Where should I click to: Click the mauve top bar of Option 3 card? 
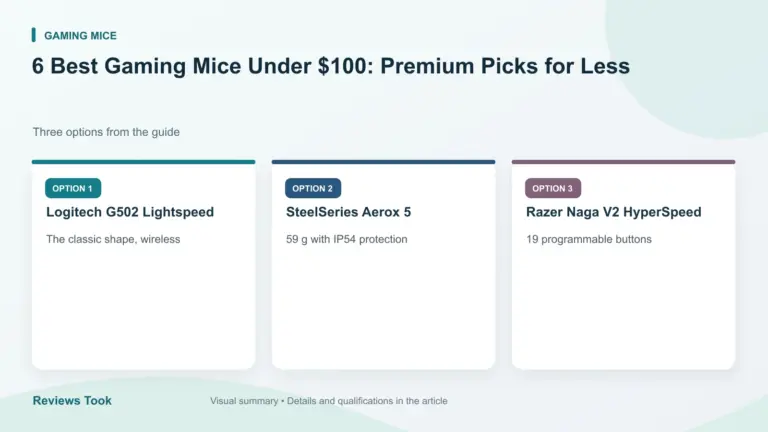(x=624, y=162)
